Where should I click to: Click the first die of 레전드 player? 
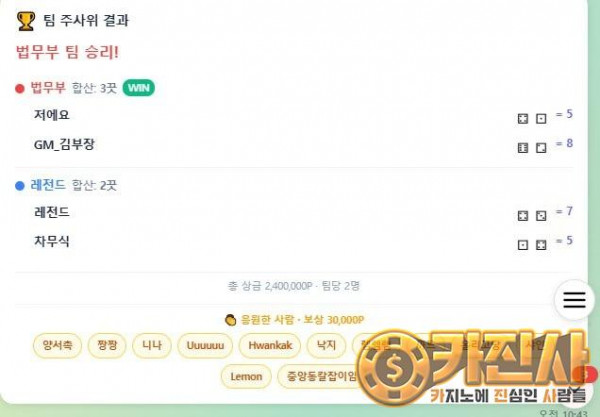tap(523, 216)
